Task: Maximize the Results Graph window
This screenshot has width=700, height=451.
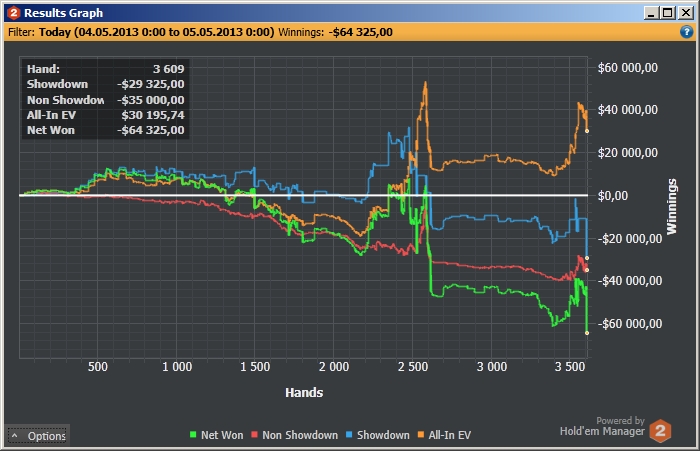Action: [668, 13]
